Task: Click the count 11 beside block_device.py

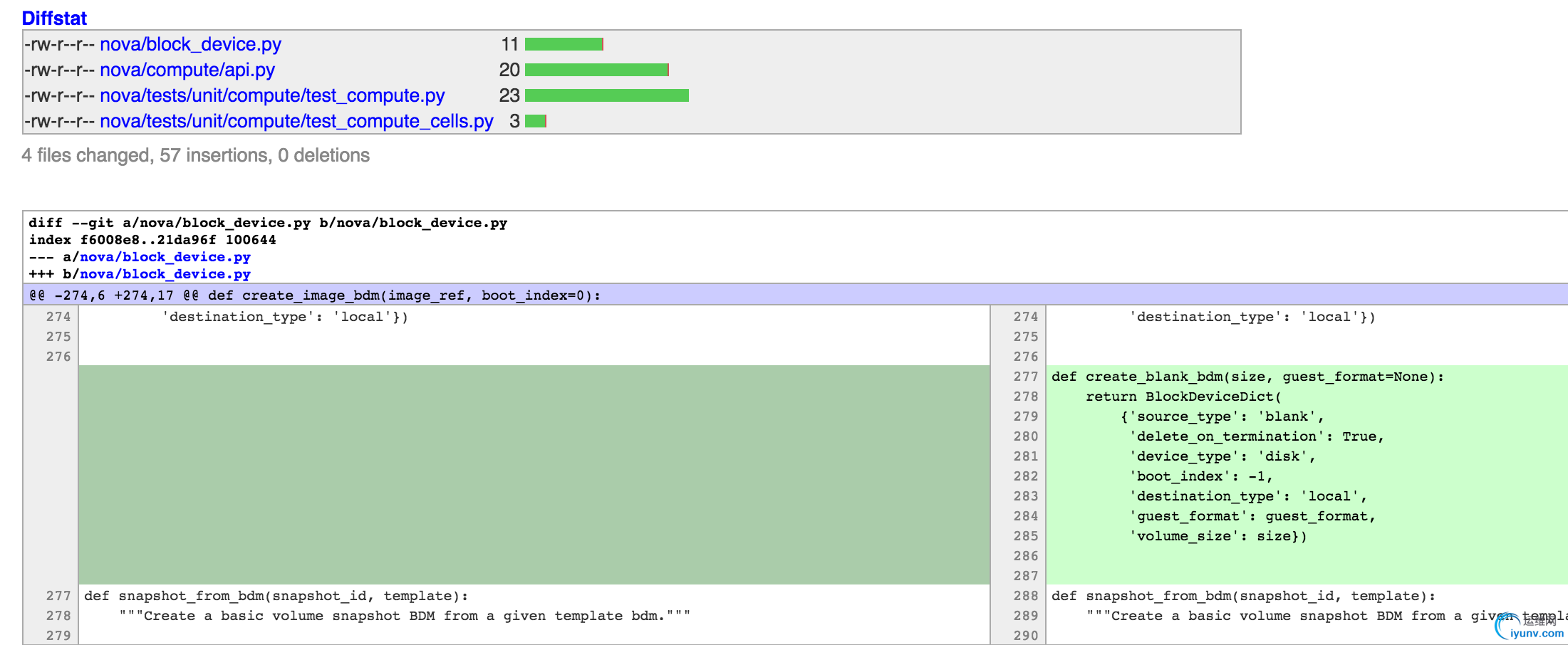Action: tap(509, 44)
